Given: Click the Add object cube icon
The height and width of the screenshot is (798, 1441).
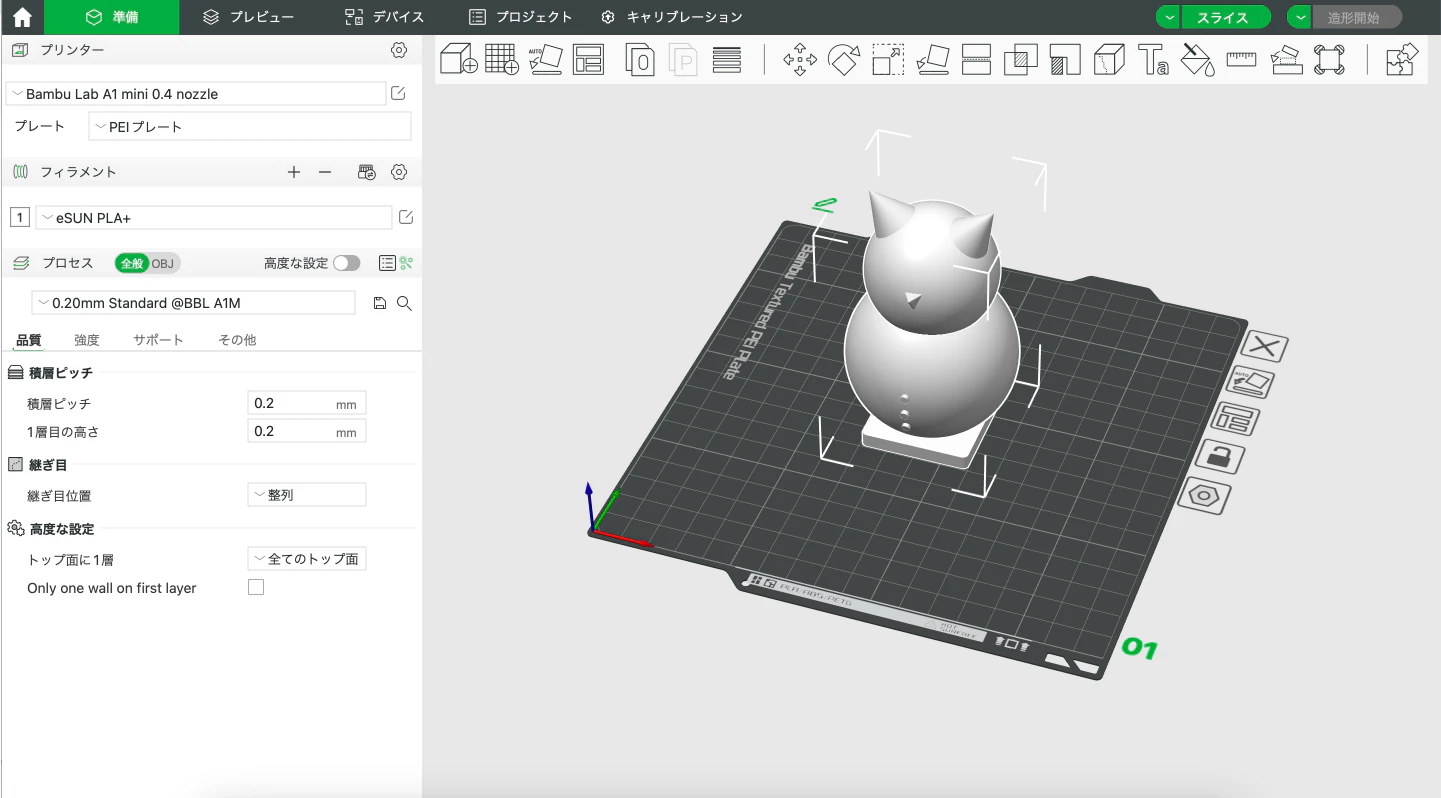Looking at the screenshot, I should 459,59.
